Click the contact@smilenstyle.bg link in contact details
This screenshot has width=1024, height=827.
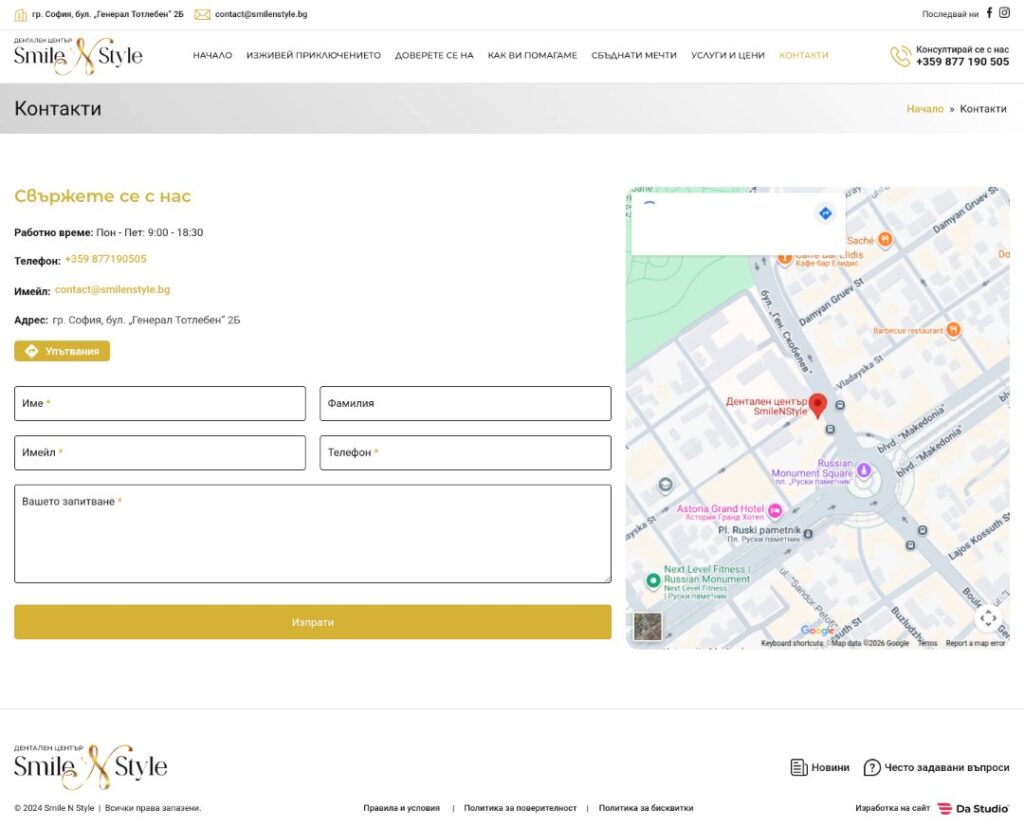(x=112, y=289)
